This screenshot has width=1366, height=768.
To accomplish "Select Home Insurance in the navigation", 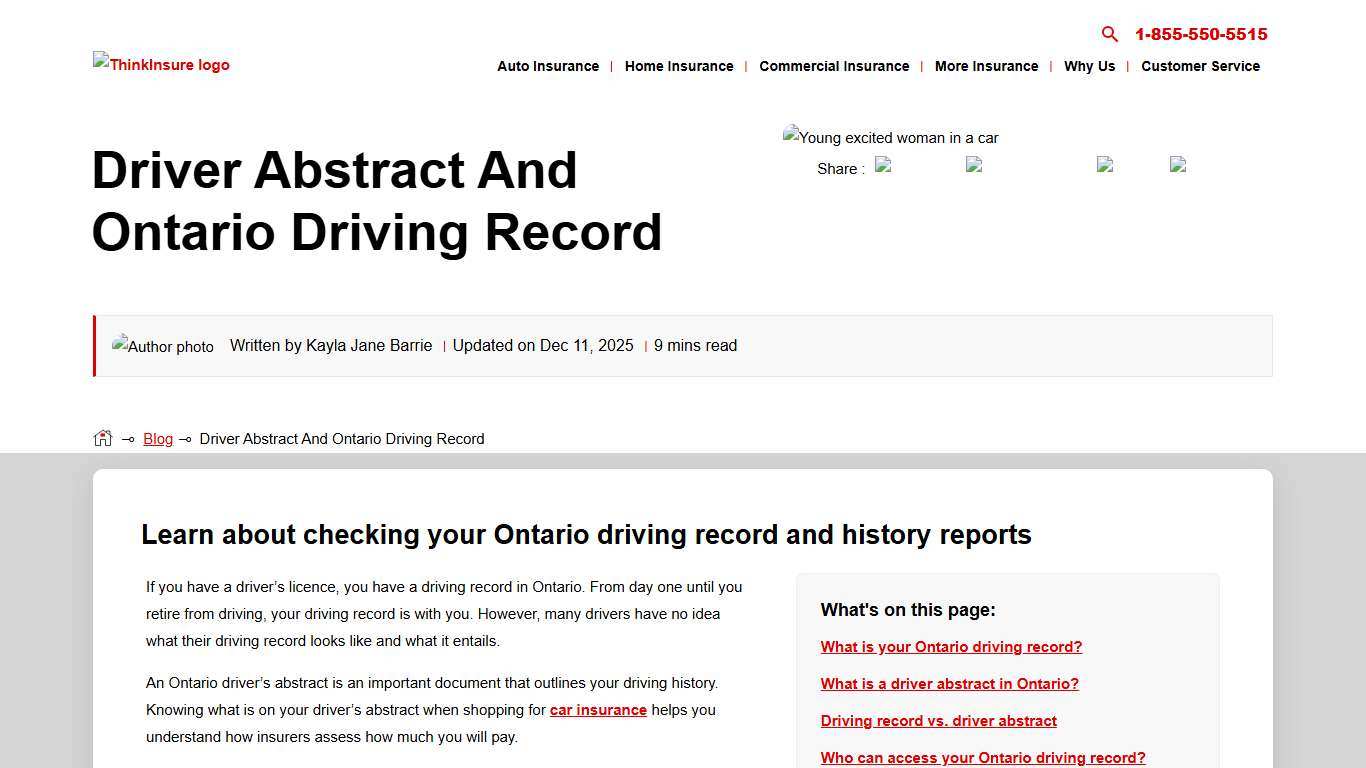I will coord(679,66).
